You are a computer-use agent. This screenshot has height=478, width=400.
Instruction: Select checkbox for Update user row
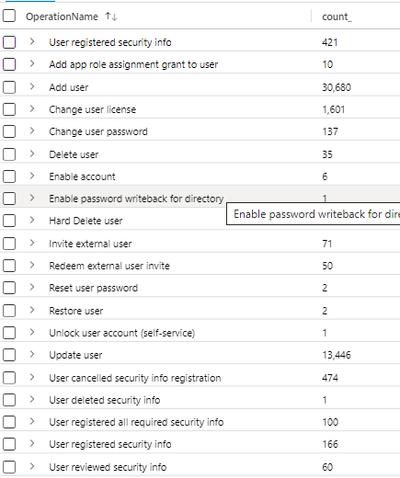9,355
